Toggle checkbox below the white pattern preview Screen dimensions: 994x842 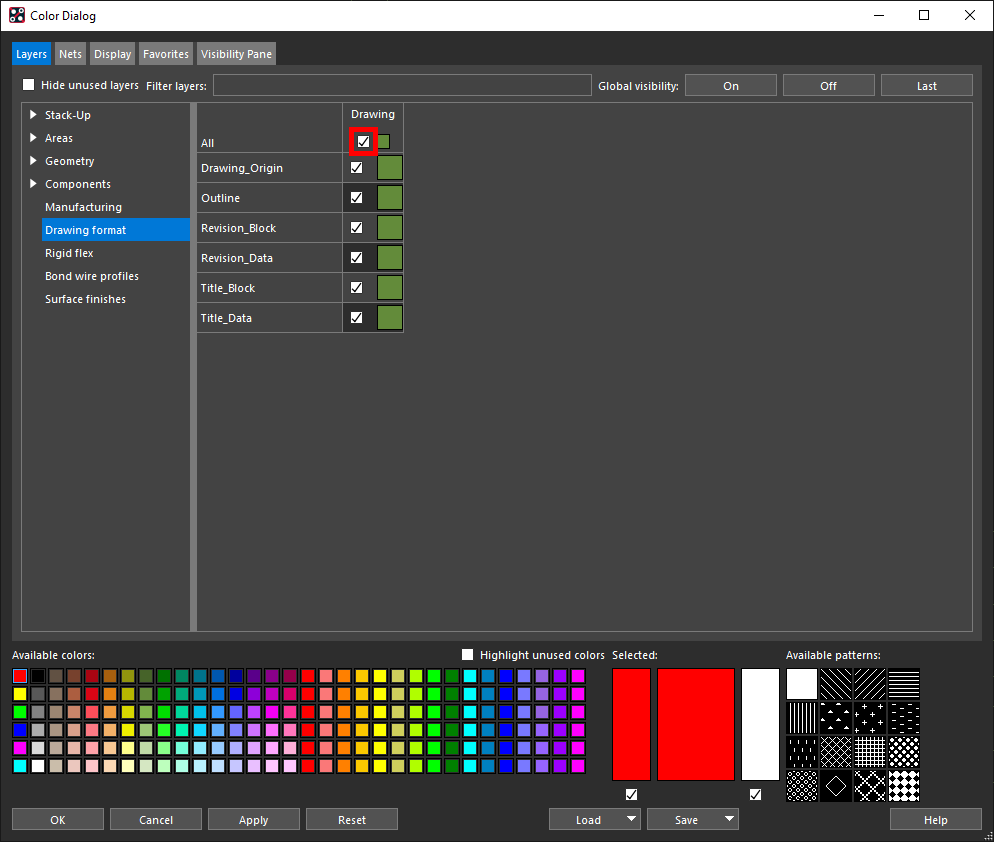[755, 794]
